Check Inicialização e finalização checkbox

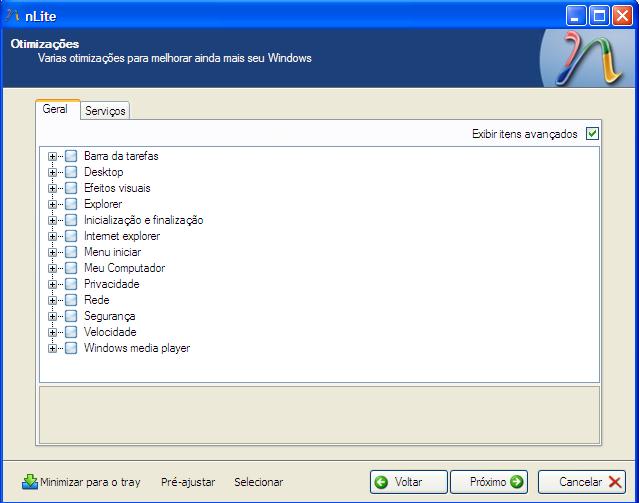point(71,220)
